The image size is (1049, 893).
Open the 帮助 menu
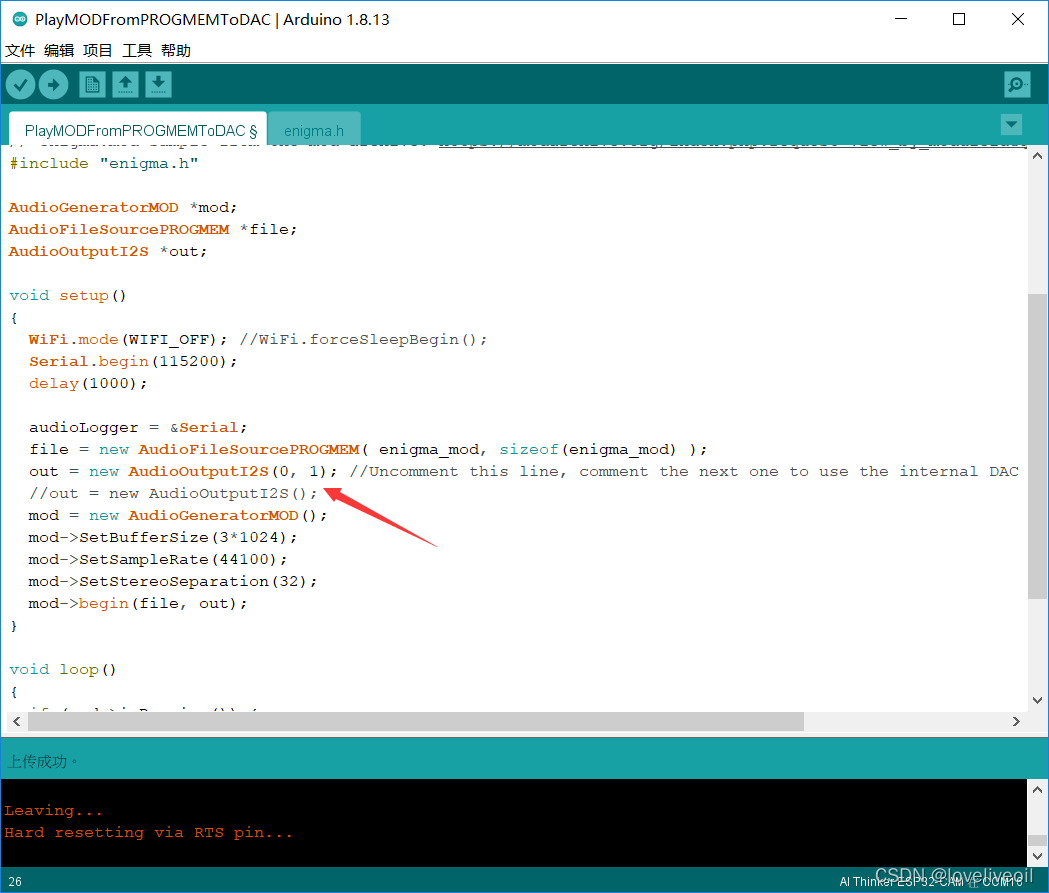(x=176, y=51)
